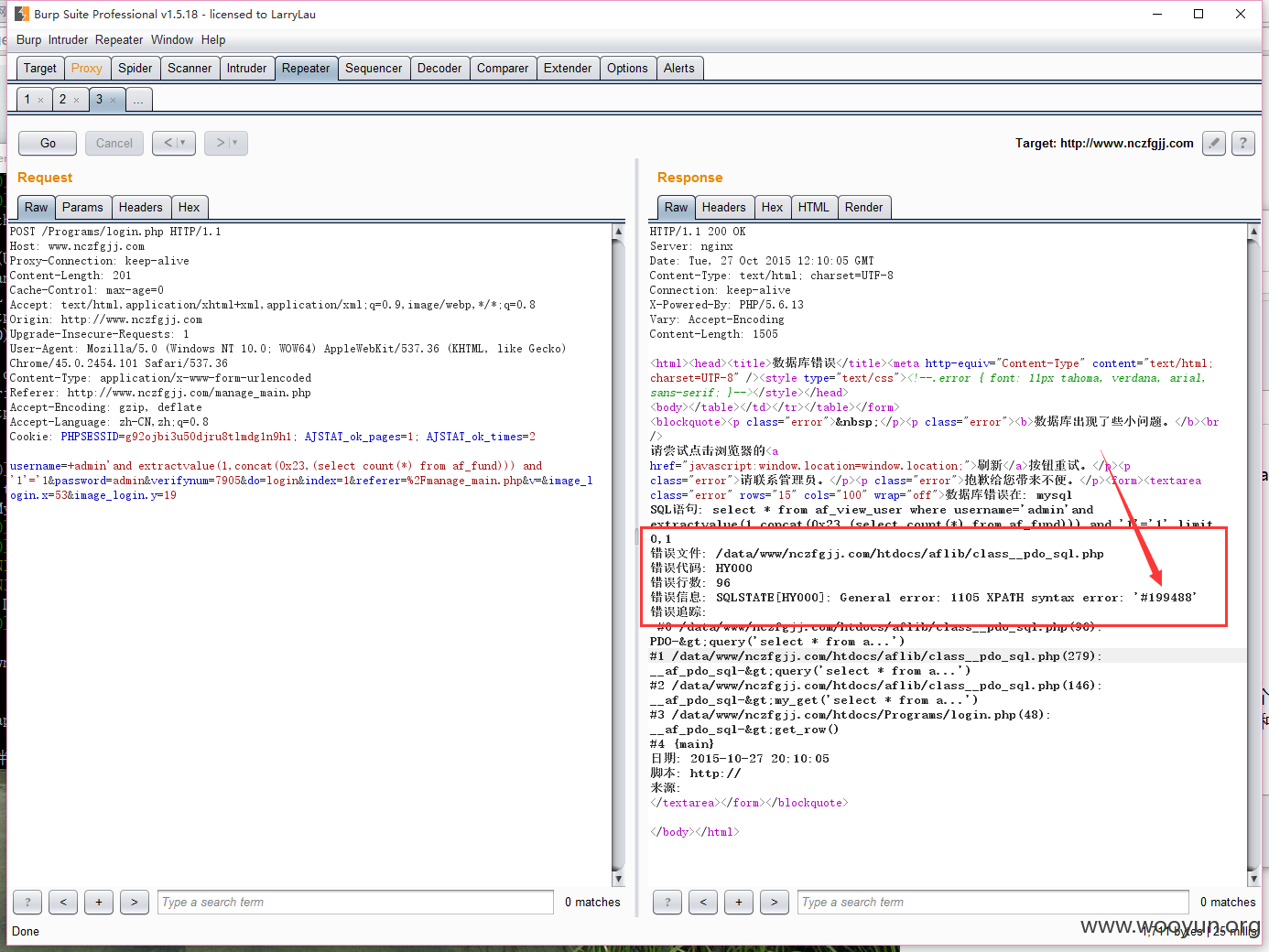This screenshot has height=952, width=1269.
Task: Click the 'Content-Length: 1505' response header
Action: coord(714,334)
